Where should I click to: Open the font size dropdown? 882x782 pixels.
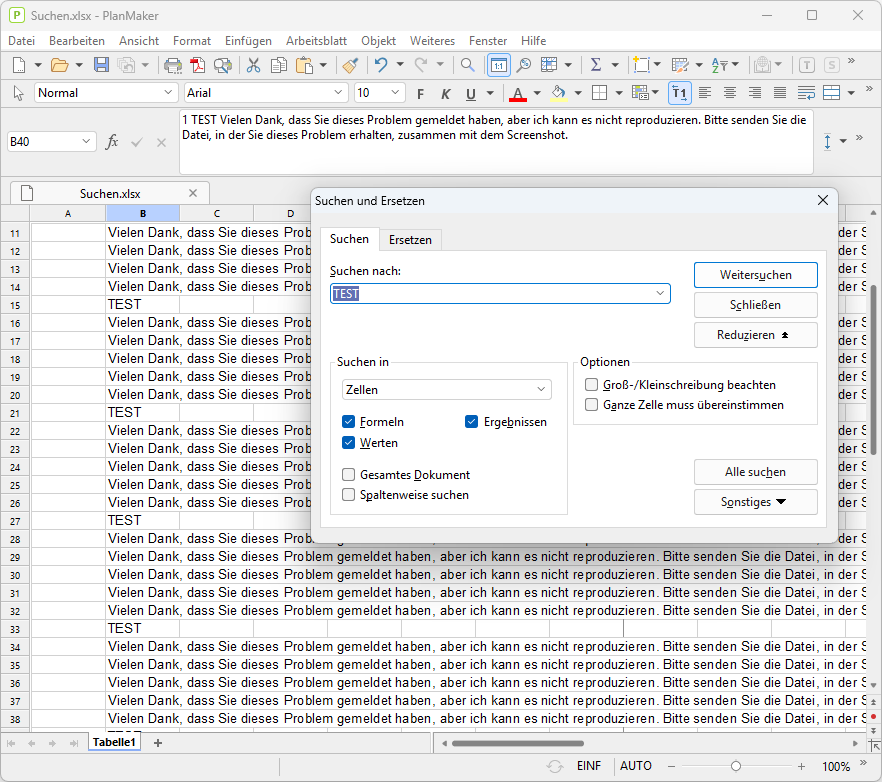tap(395, 93)
